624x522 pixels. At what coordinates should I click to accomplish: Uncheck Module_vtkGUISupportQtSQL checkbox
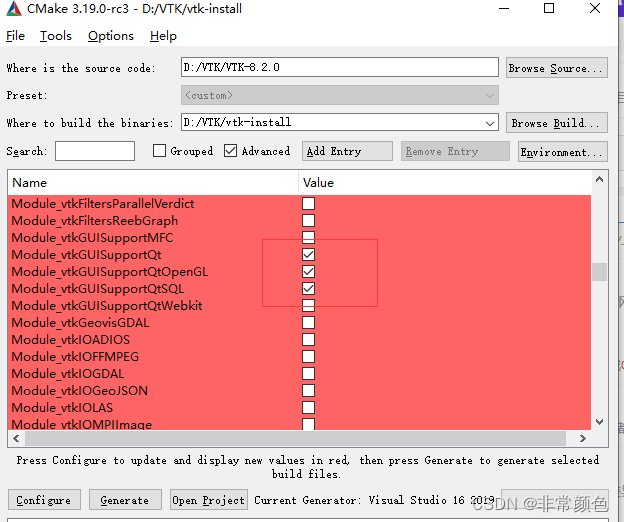308,288
